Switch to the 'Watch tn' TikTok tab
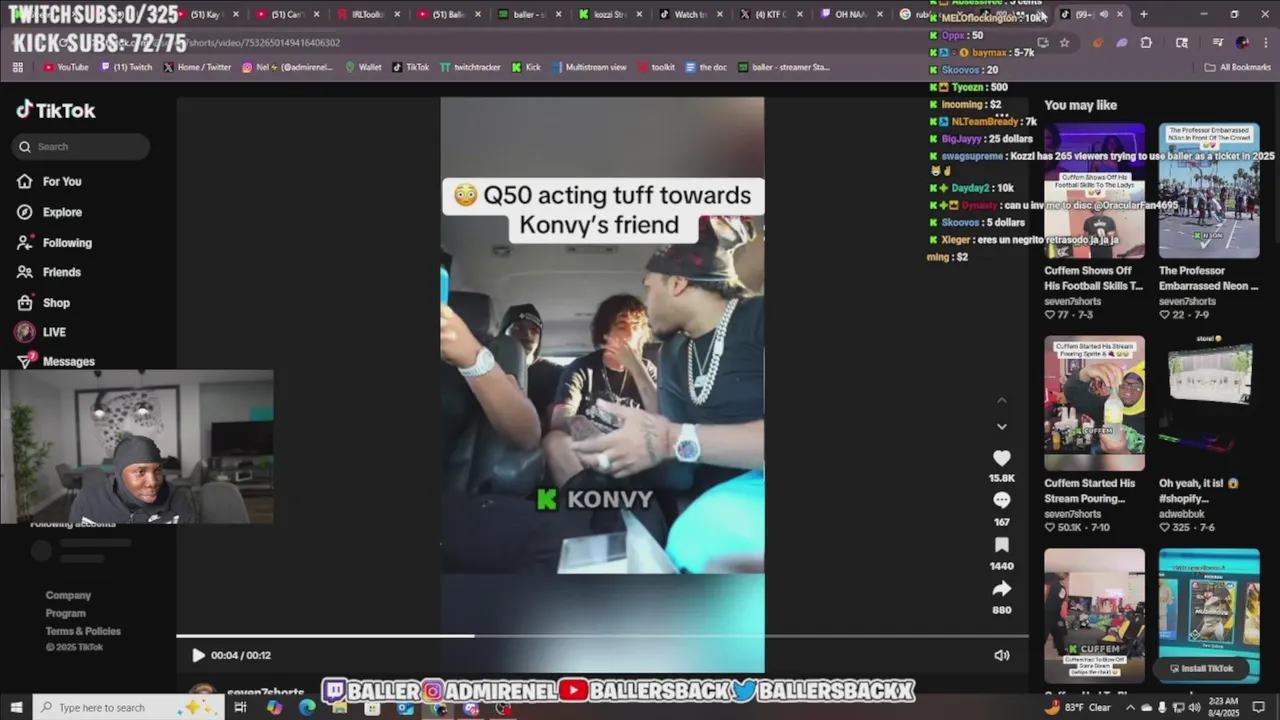Viewport: 1280px width, 720px height. click(x=690, y=14)
